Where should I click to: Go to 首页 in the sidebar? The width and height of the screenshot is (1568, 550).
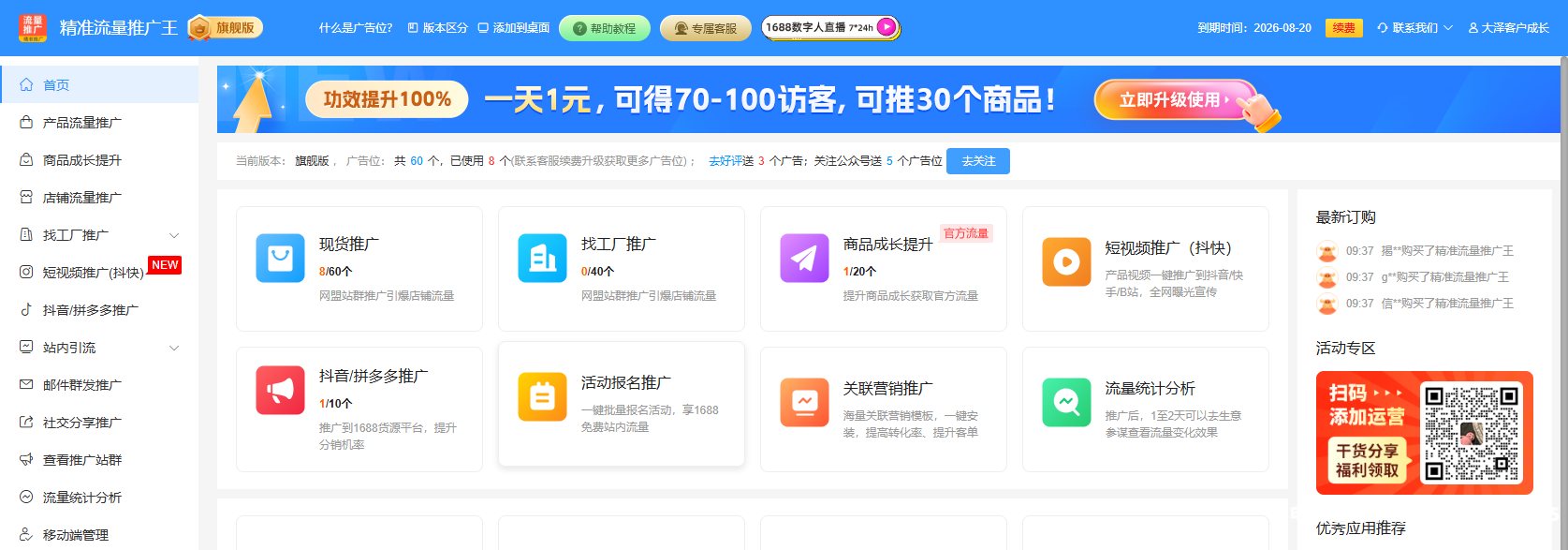point(56,85)
